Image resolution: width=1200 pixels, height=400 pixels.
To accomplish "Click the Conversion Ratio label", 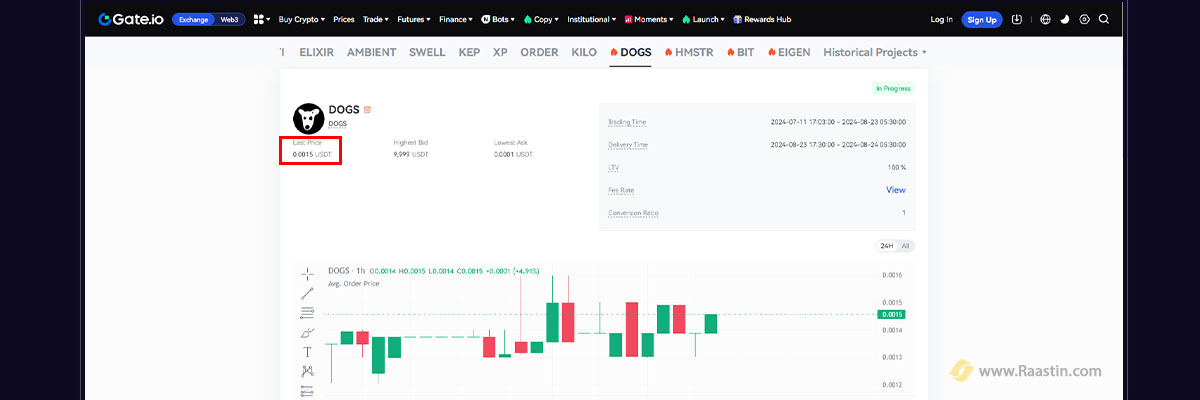I will click(x=633, y=213).
